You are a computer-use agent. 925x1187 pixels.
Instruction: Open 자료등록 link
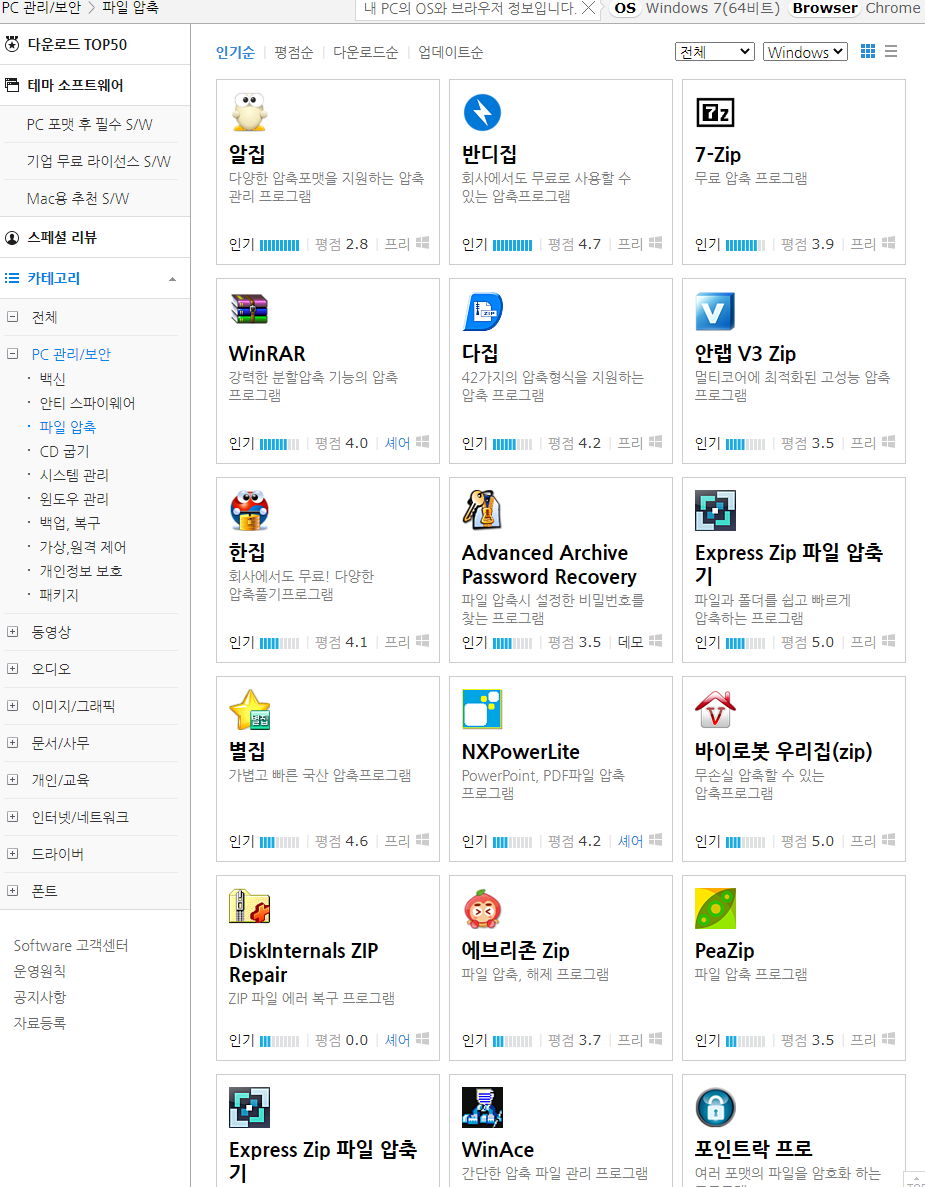[x=40, y=1023]
